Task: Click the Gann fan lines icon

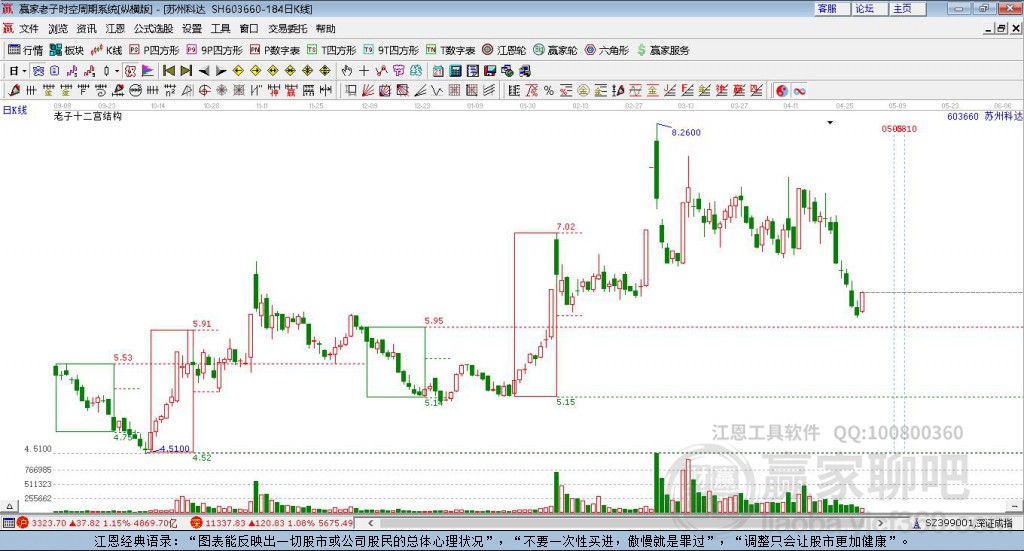Action: point(368,91)
